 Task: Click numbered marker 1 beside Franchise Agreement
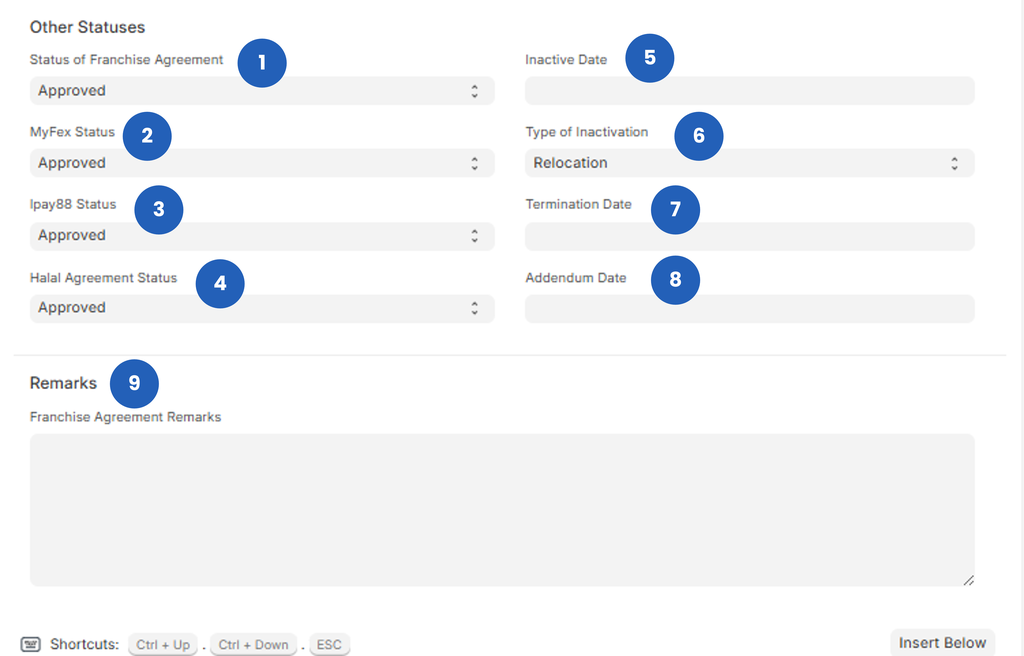pyautogui.click(x=262, y=62)
